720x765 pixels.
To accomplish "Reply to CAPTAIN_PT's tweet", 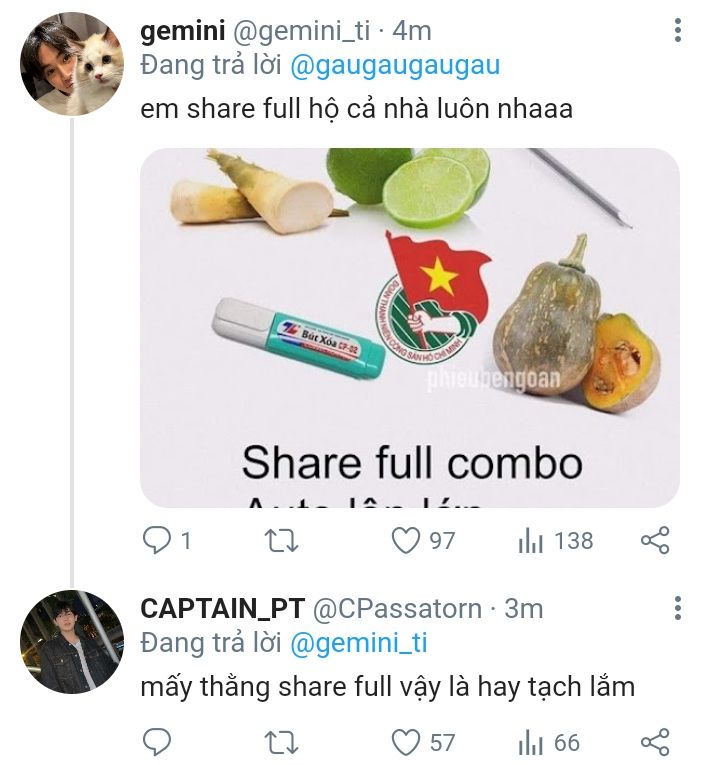I will pos(156,742).
